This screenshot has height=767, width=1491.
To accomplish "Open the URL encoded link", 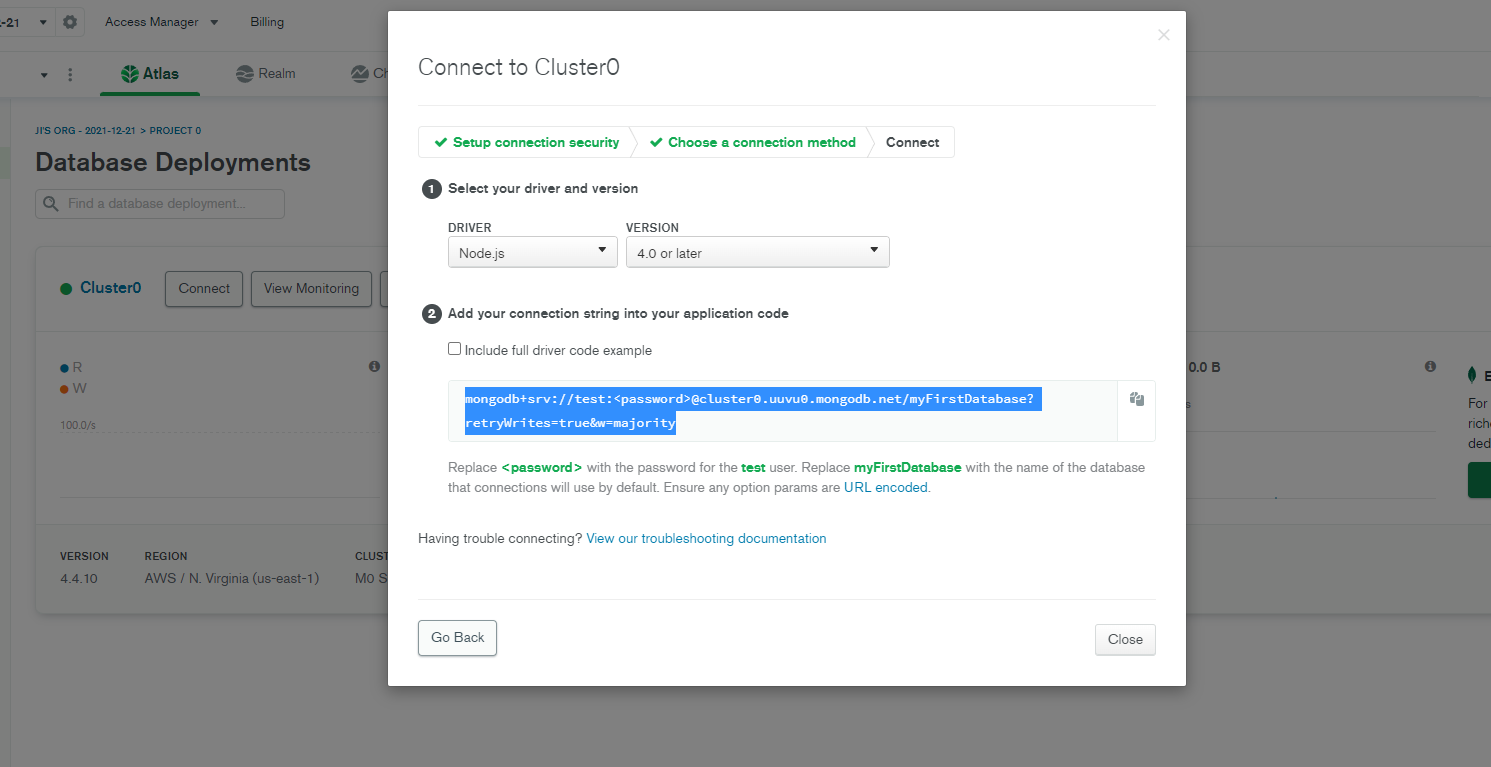I will pos(886,488).
